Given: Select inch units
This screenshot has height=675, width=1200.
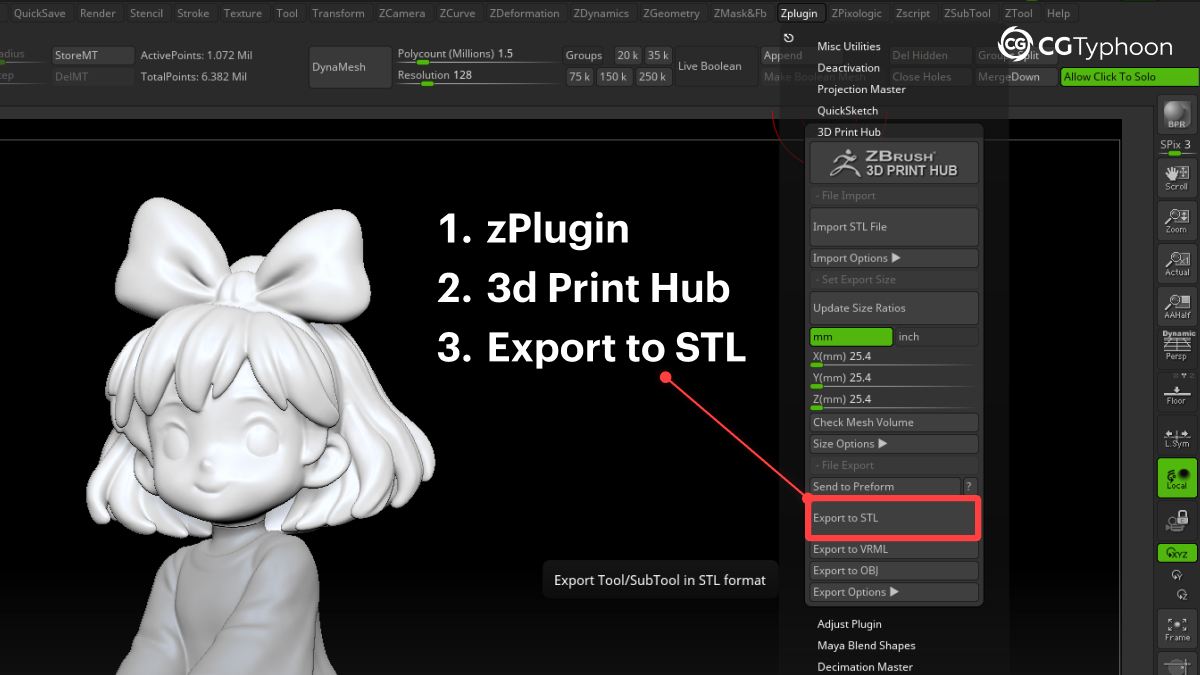Looking at the screenshot, I should click(x=937, y=337).
